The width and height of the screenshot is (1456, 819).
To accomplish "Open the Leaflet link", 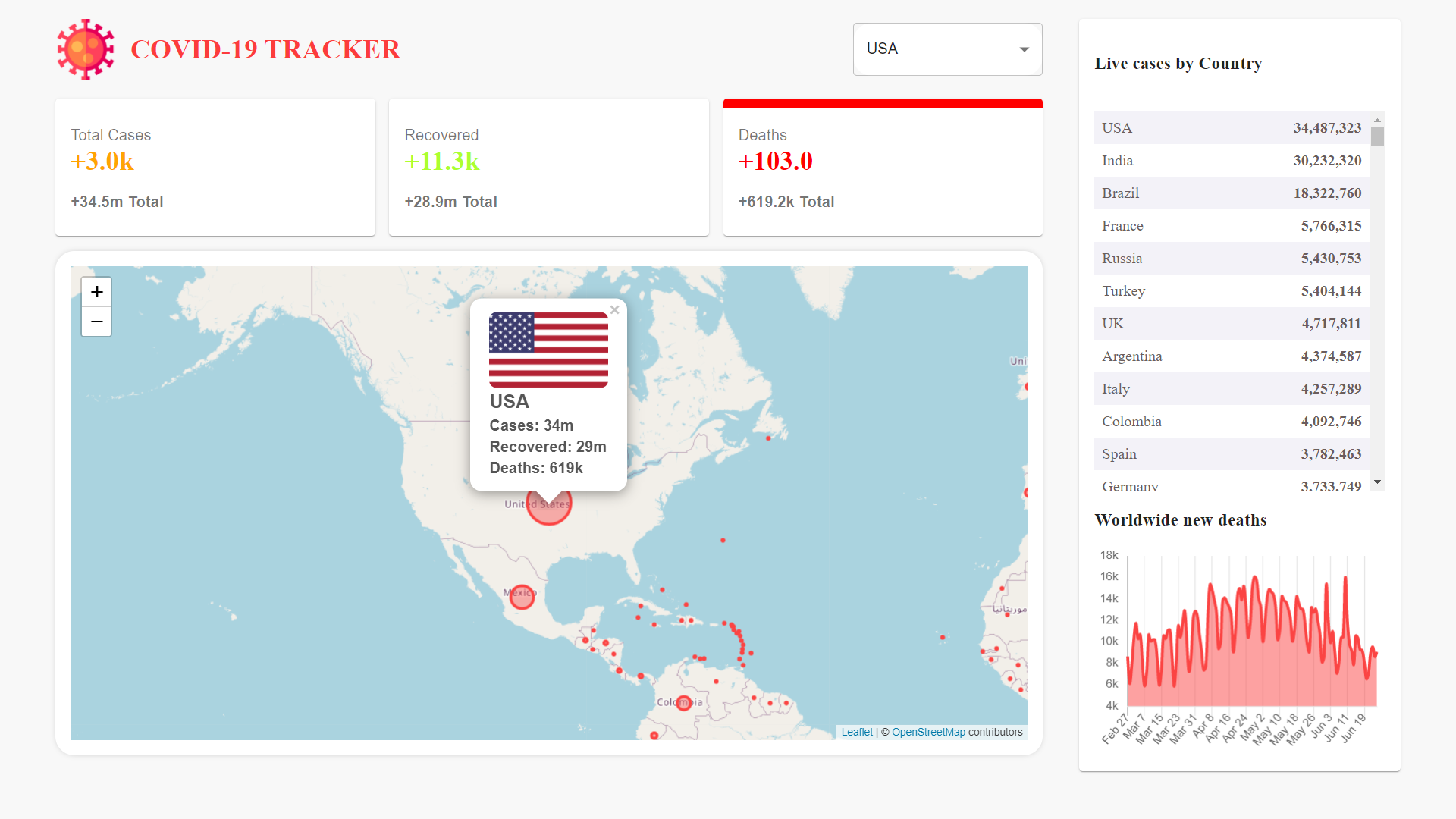I will (857, 732).
